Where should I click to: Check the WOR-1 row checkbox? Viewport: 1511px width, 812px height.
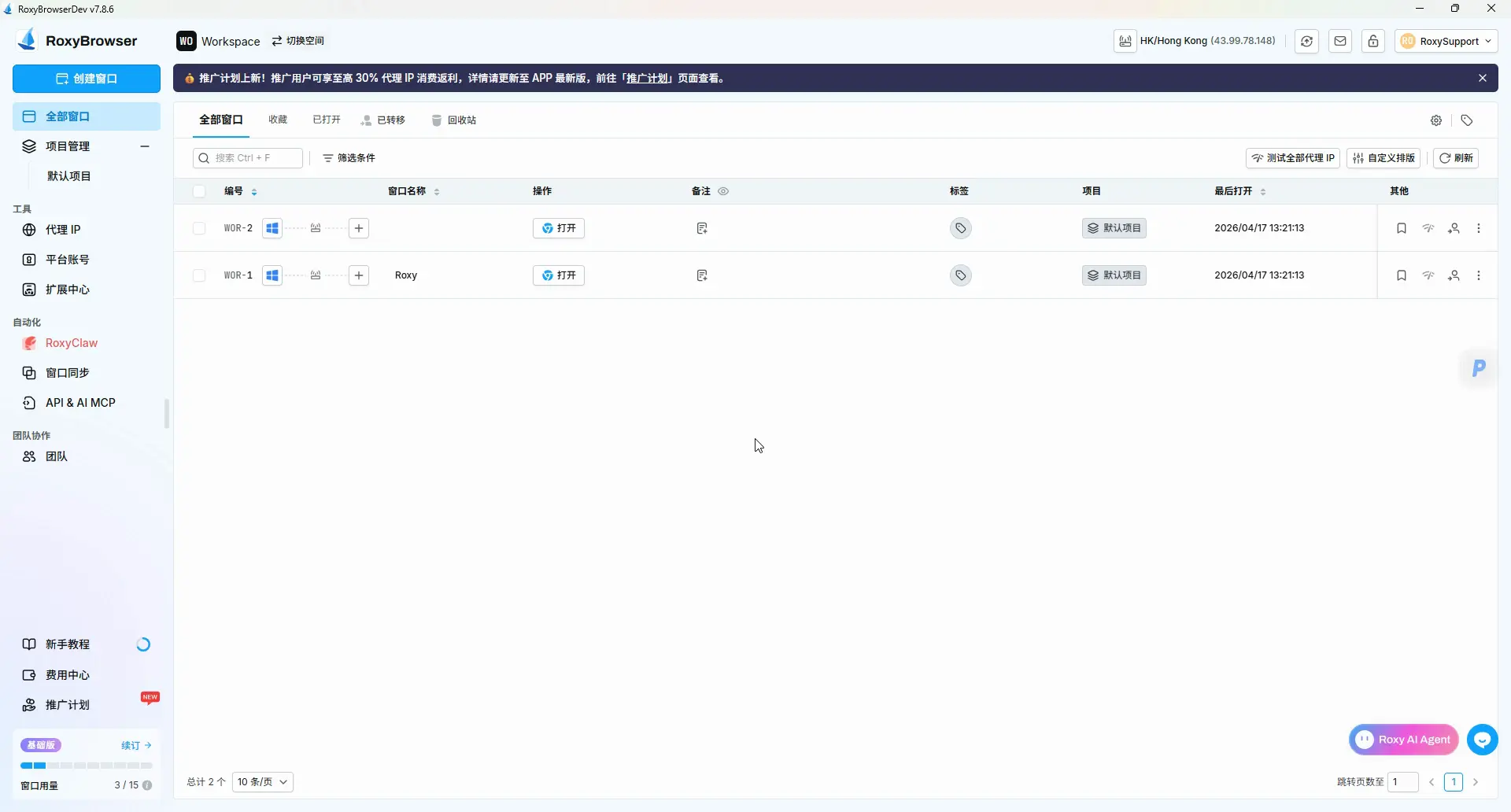tap(199, 275)
